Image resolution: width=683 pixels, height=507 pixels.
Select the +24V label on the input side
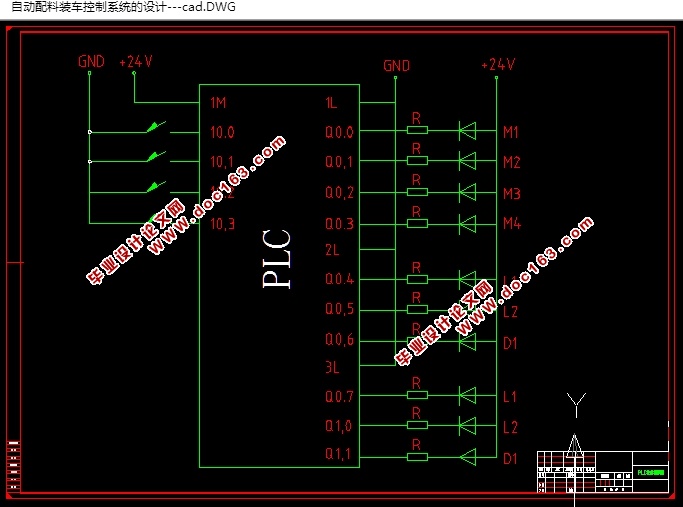pos(136,61)
